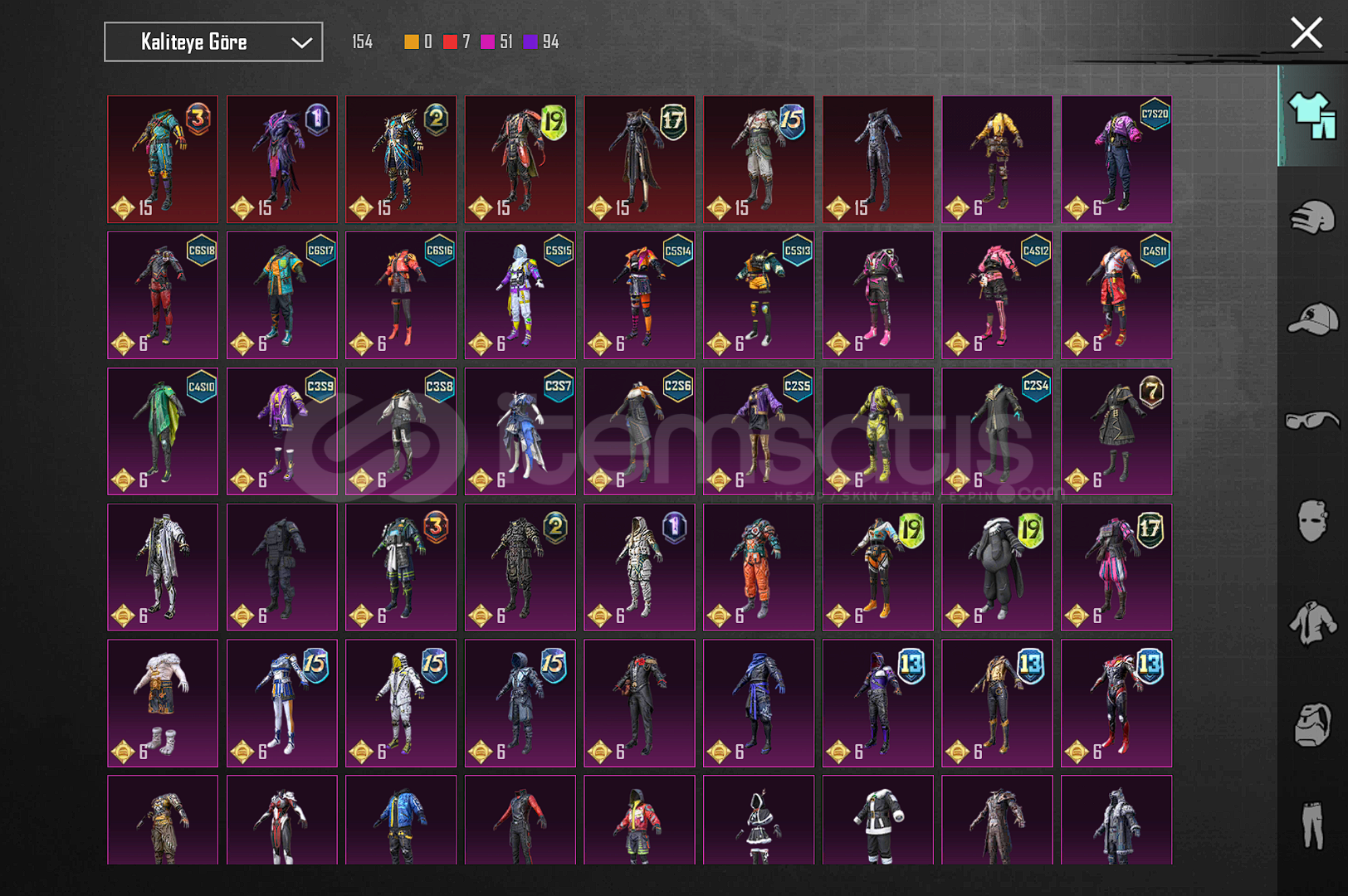Select the C2S6 outfit thumbnail

pyautogui.click(x=640, y=431)
